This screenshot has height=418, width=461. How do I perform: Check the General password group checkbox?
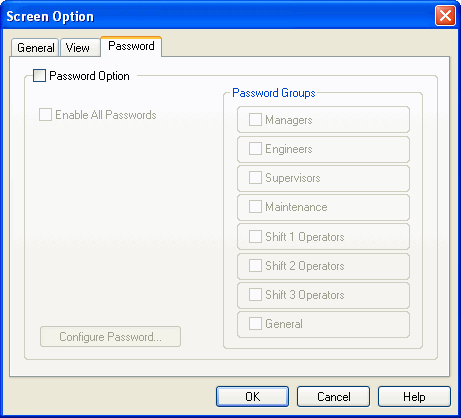[255, 324]
